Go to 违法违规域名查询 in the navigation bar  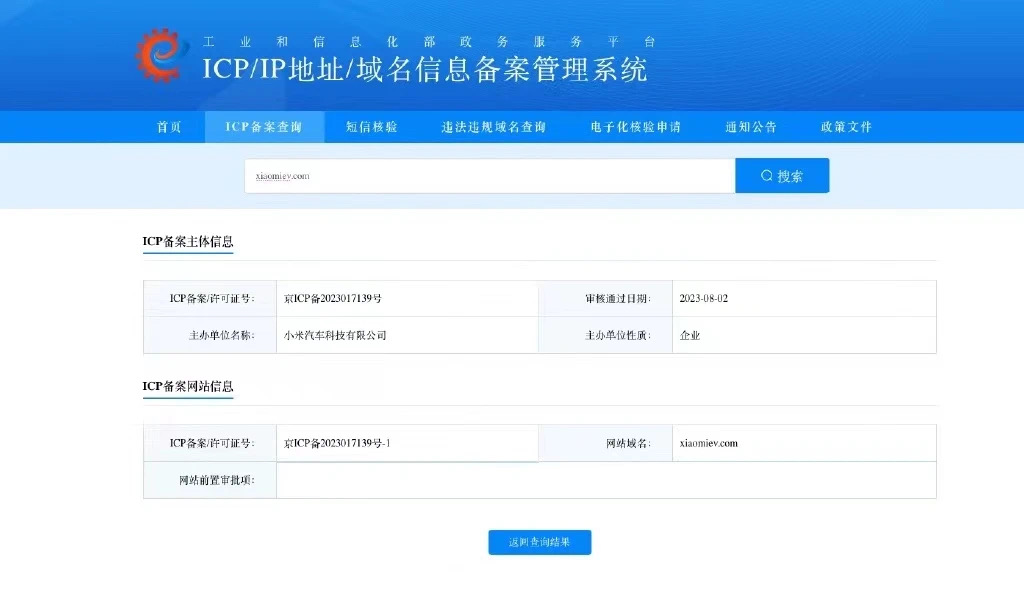[x=494, y=127]
